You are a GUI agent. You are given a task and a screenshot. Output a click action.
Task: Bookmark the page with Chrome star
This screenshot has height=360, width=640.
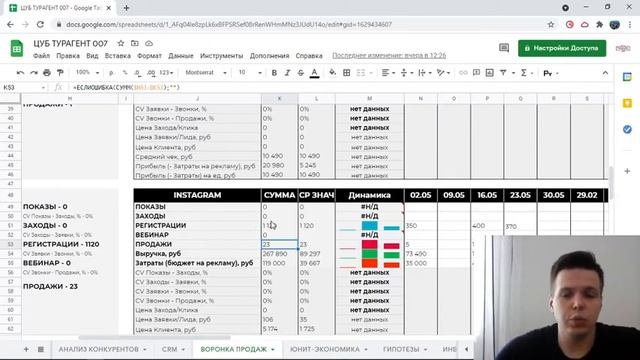tap(551, 24)
